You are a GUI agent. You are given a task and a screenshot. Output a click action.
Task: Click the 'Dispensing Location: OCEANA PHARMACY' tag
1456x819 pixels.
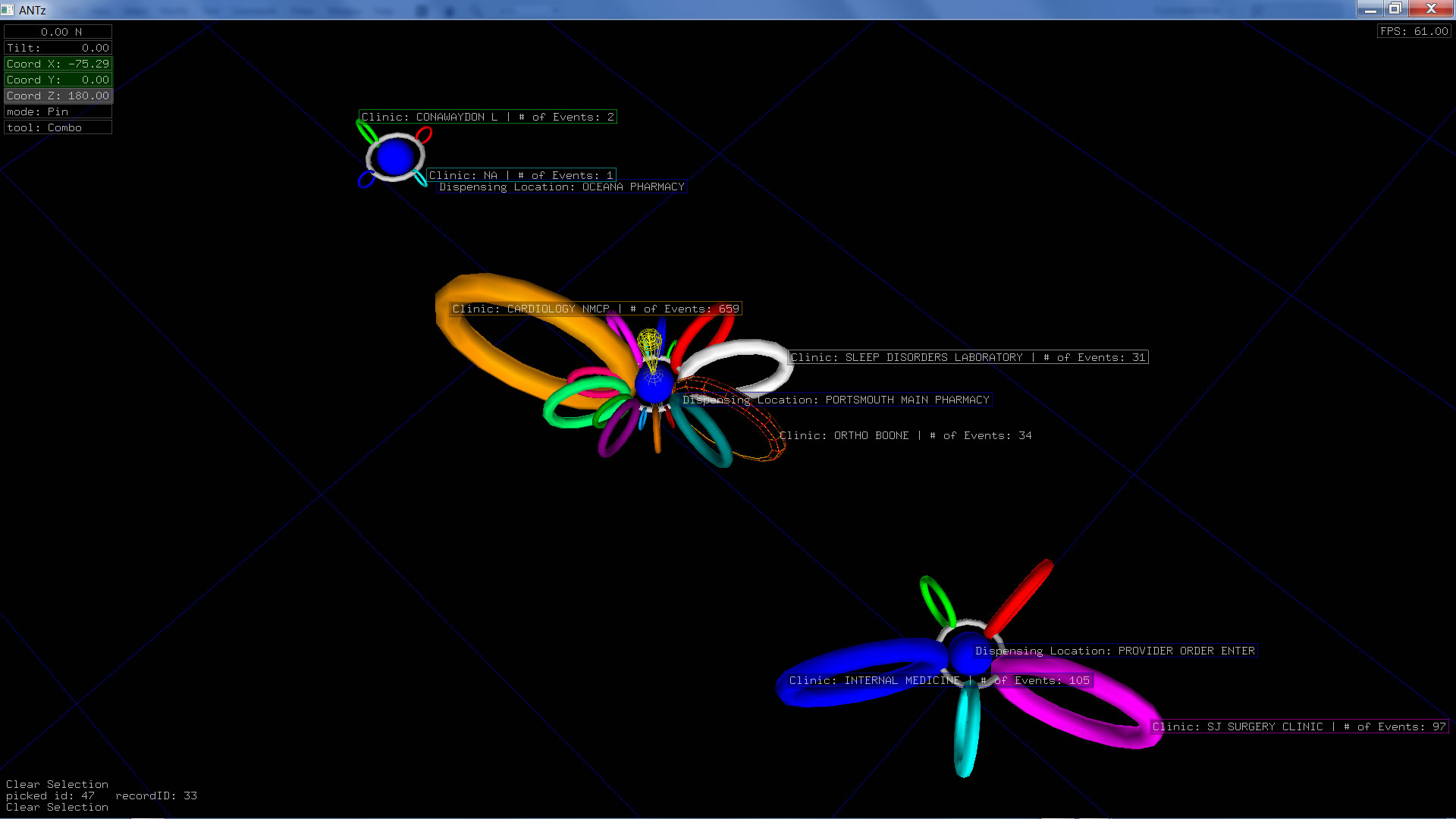click(561, 187)
